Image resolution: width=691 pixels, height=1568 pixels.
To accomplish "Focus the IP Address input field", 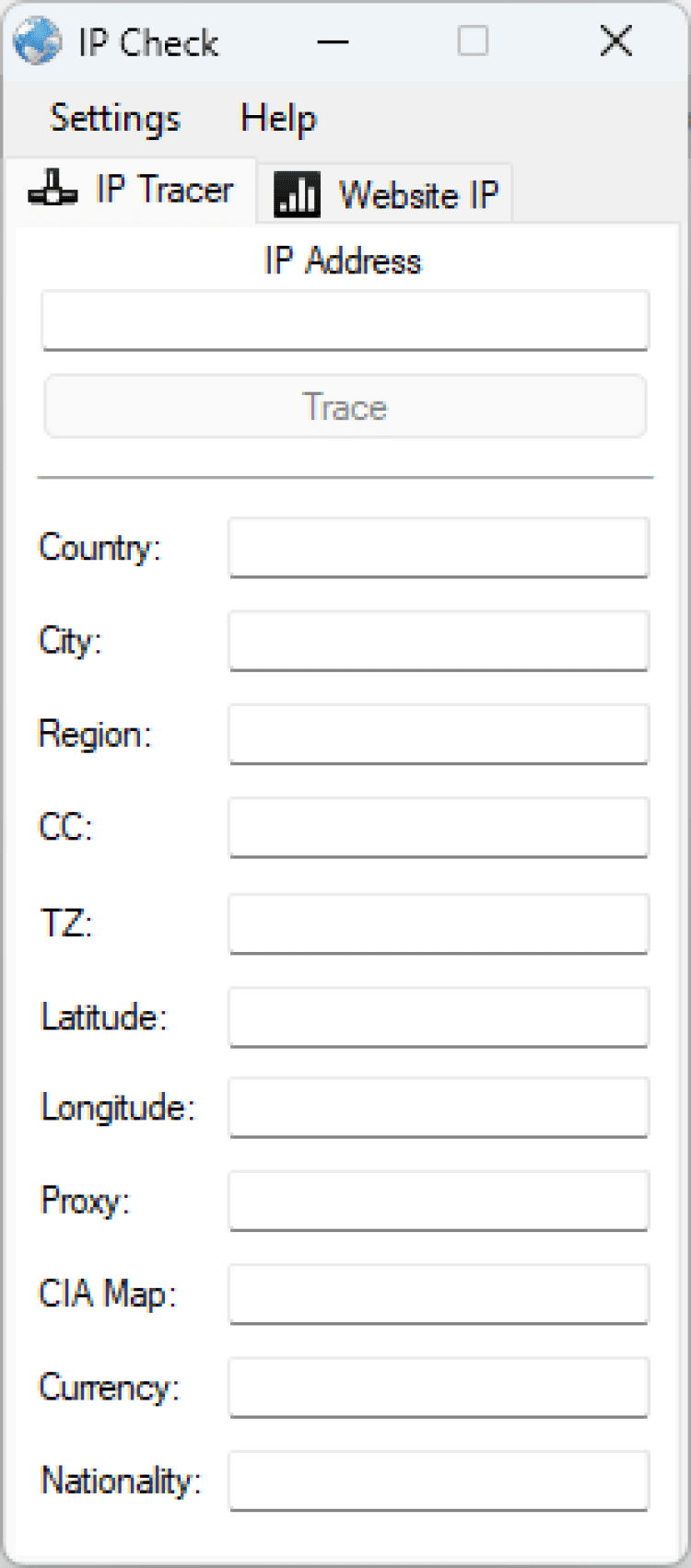I will (345, 320).
